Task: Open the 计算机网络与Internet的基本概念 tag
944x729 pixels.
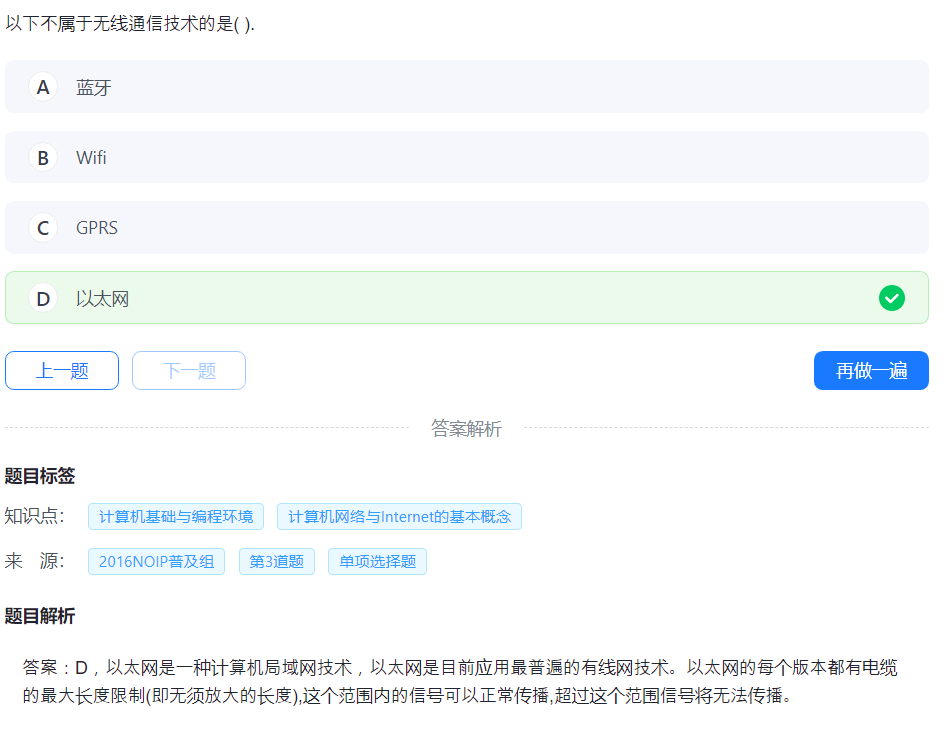Action: click(399, 517)
